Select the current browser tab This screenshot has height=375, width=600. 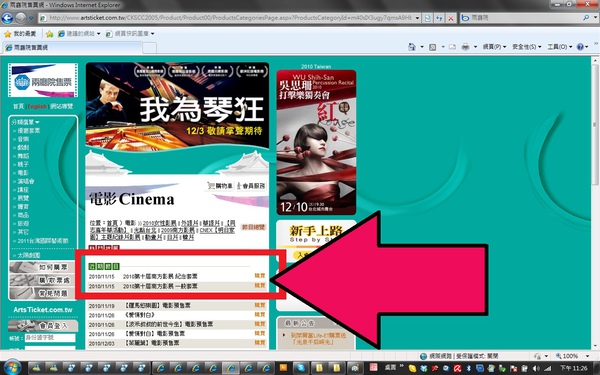(72, 47)
